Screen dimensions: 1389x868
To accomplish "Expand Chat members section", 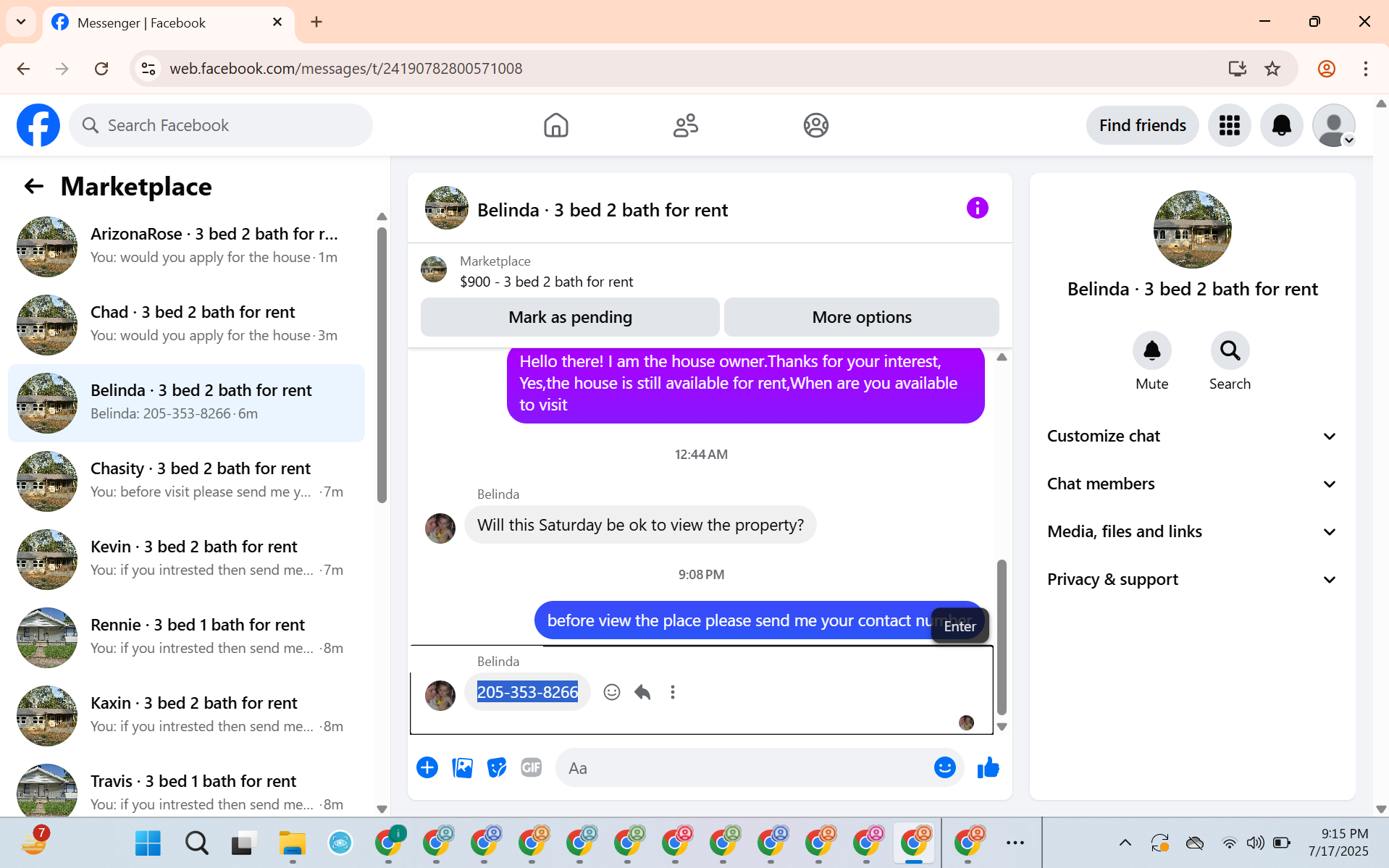I will point(1192,484).
